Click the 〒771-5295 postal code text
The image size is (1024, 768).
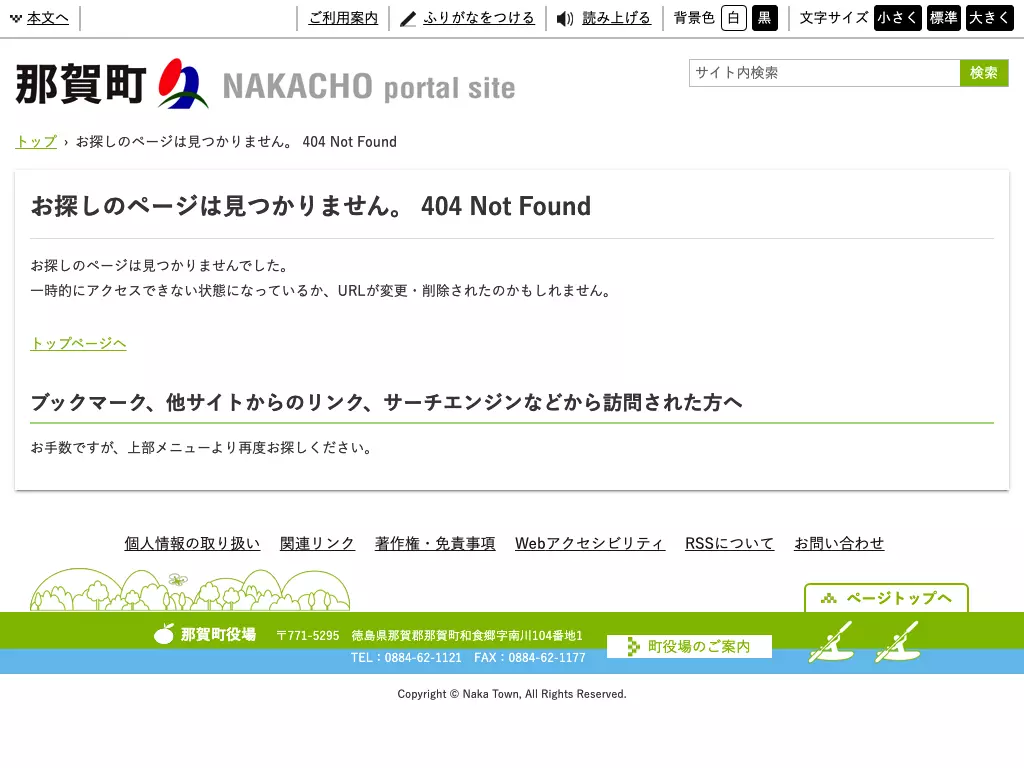[x=308, y=635]
